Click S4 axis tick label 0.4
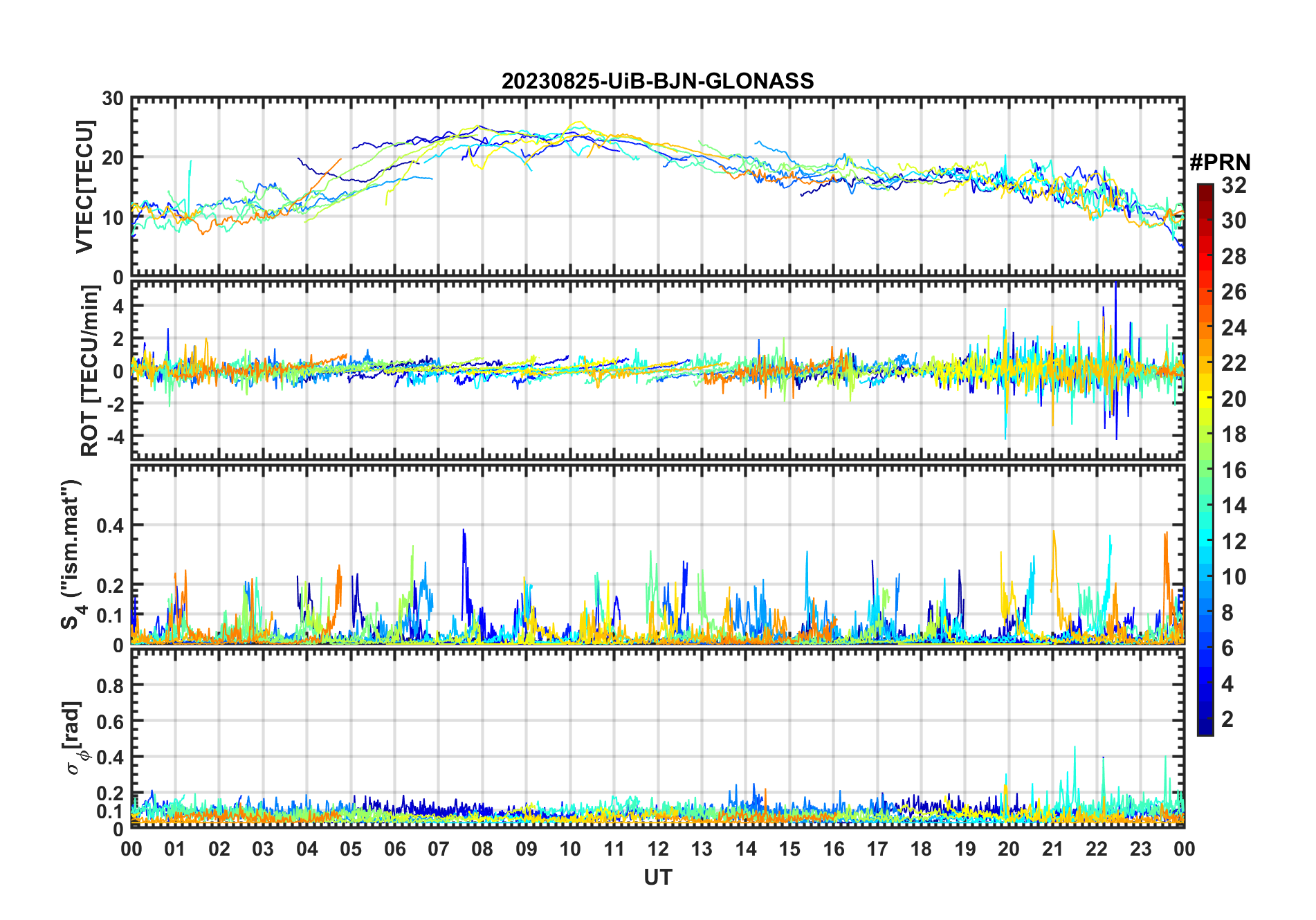Image resolution: width=1316 pixels, height=920 pixels. [110, 526]
